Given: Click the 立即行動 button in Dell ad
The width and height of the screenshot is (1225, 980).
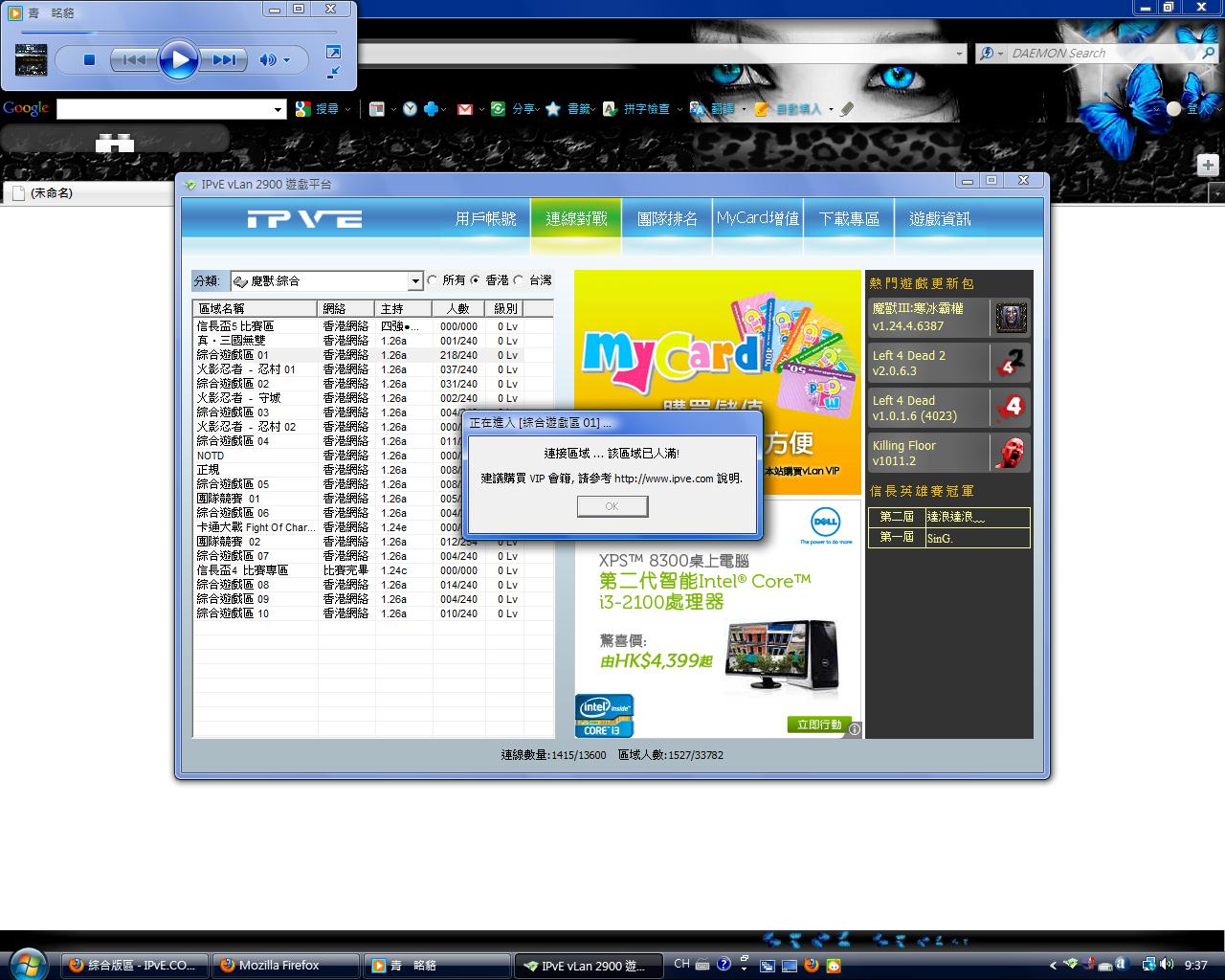Looking at the screenshot, I should pyautogui.click(x=819, y=724).
